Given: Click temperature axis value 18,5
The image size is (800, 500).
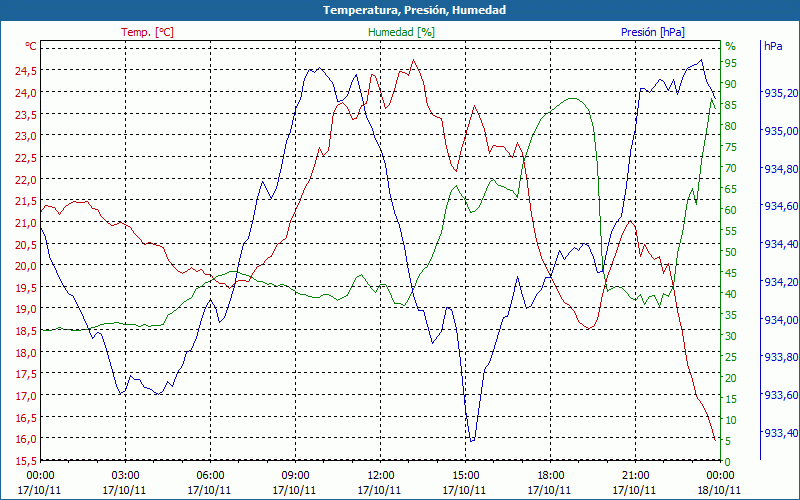Looking at the screenshot, I should tap(26, 331).
